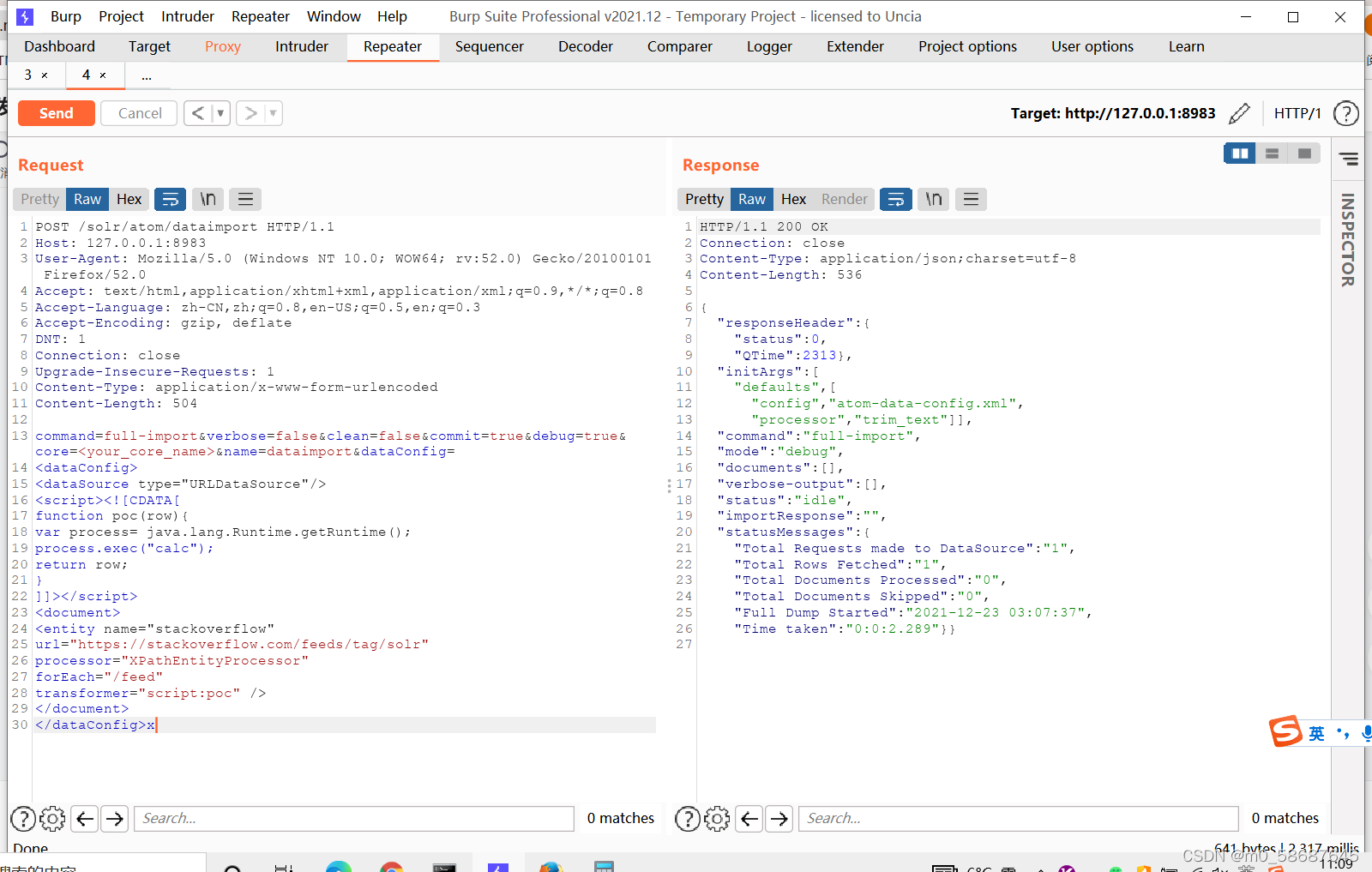Open the Project menu
The image size is (1372, 872).
121,16
